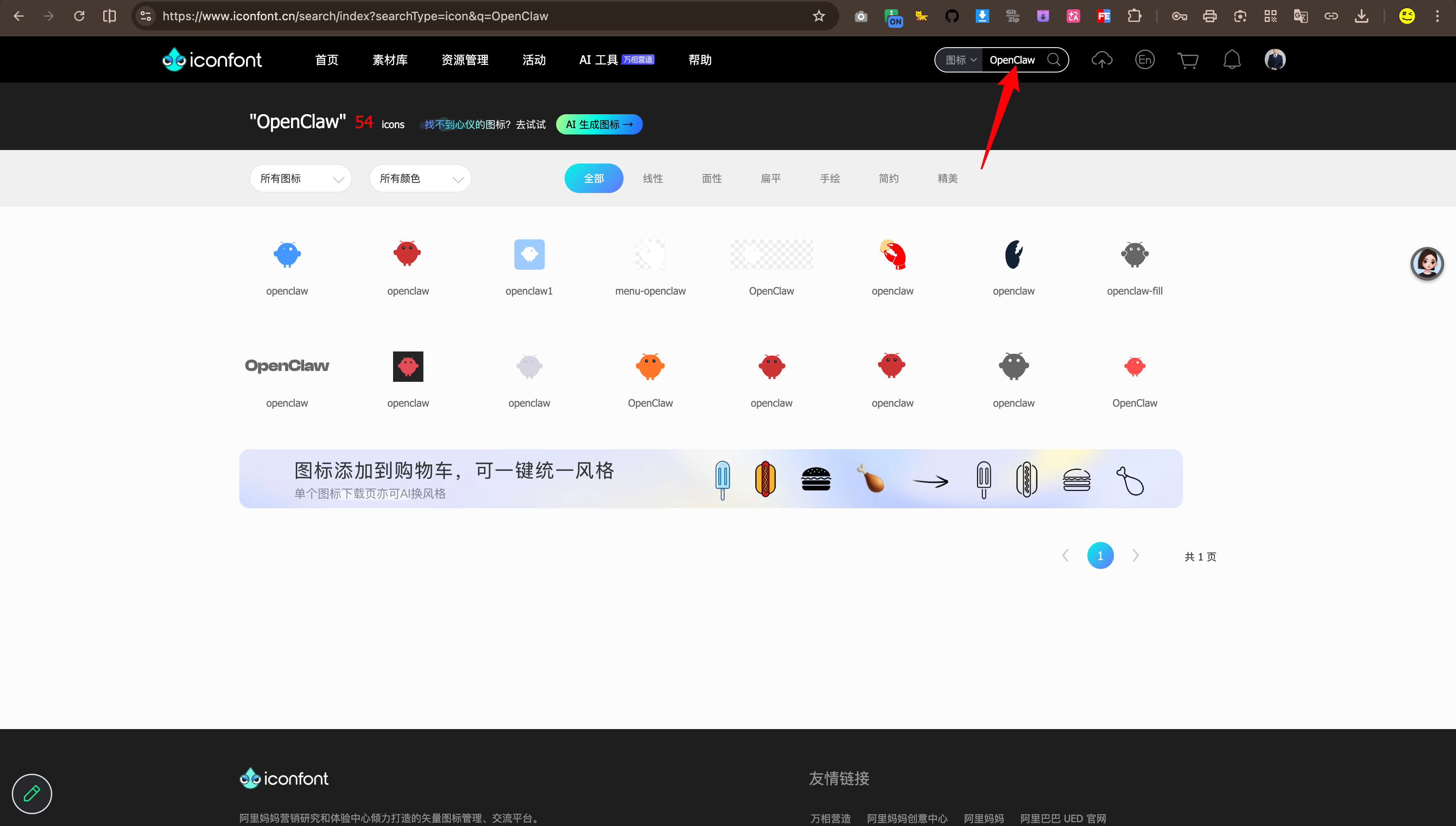Image resolution: width=1456 pixels, height=826 pixels.
Task: Select the red lobster claw openclaw icon
Action: 892,254
